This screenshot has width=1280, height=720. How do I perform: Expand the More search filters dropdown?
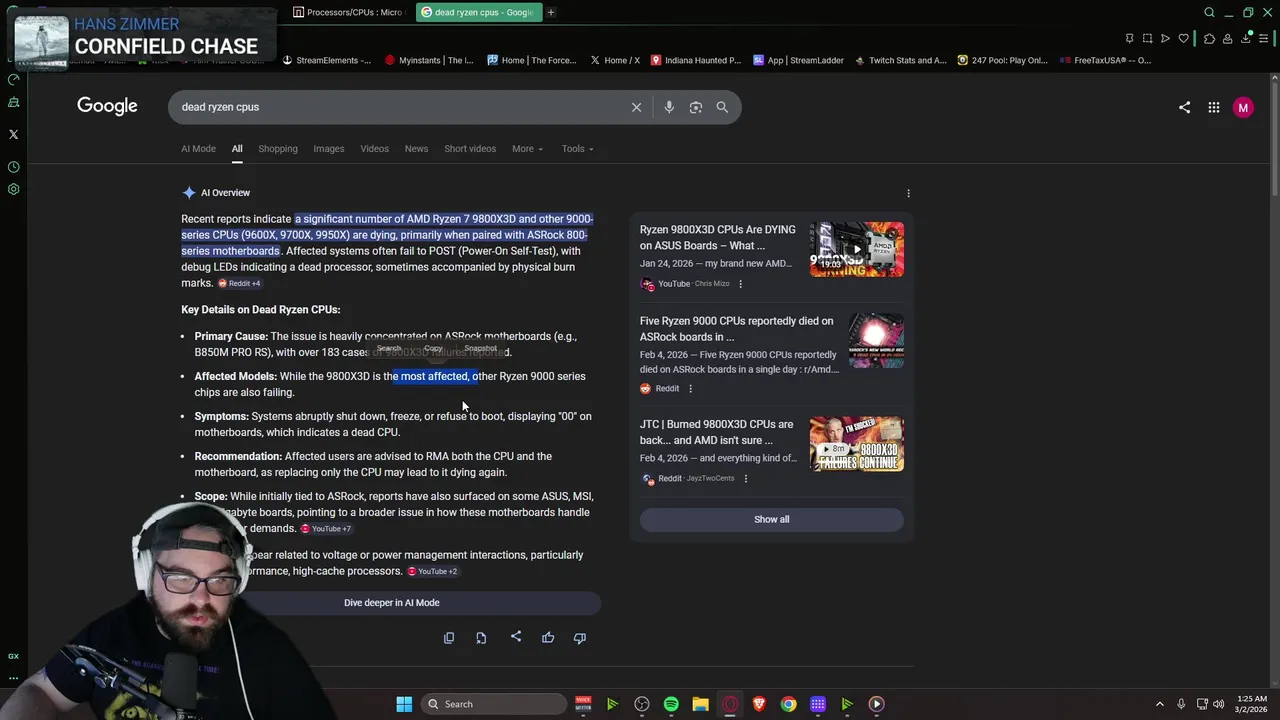click(527, 149)
